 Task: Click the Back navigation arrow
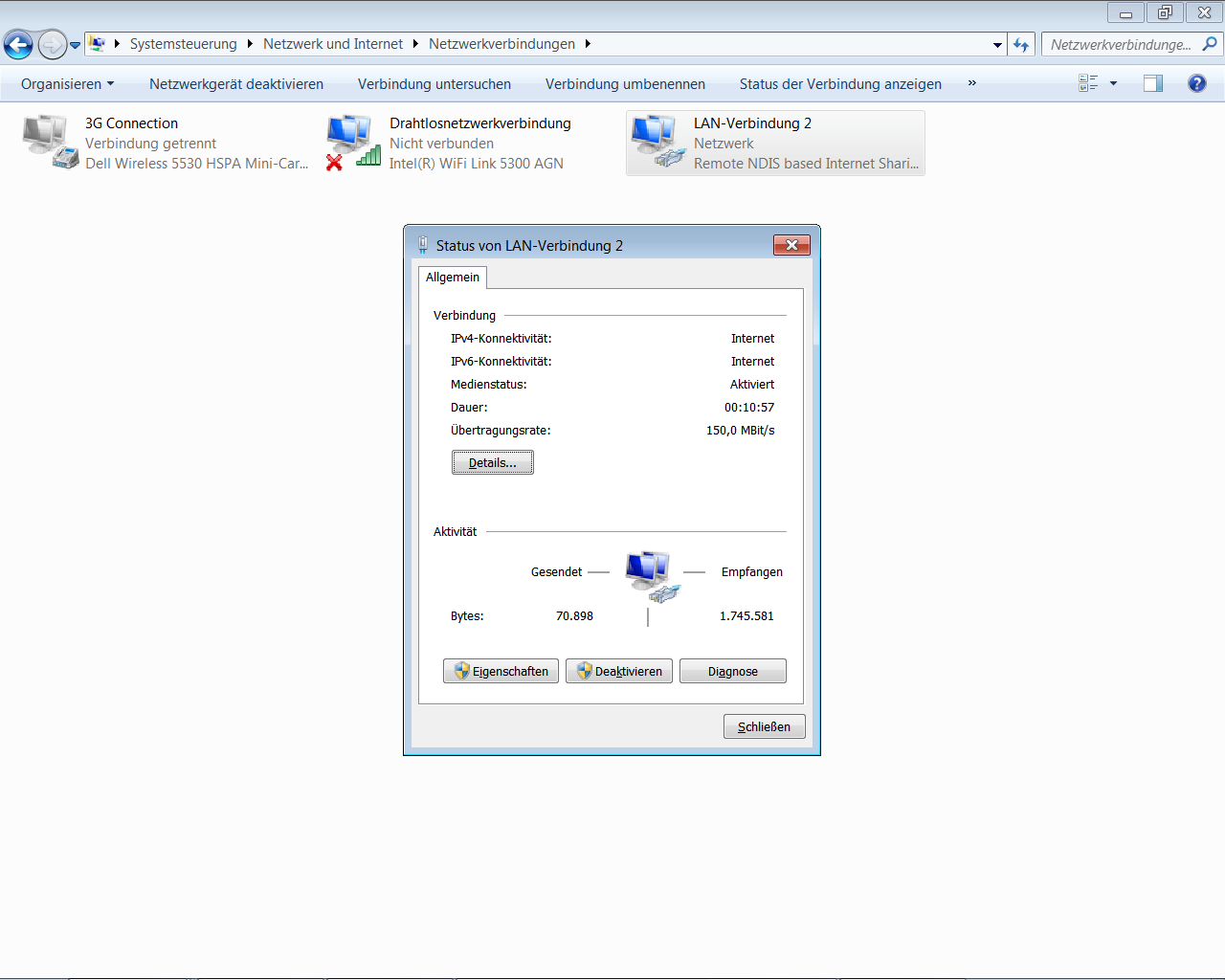click(18, 44)
